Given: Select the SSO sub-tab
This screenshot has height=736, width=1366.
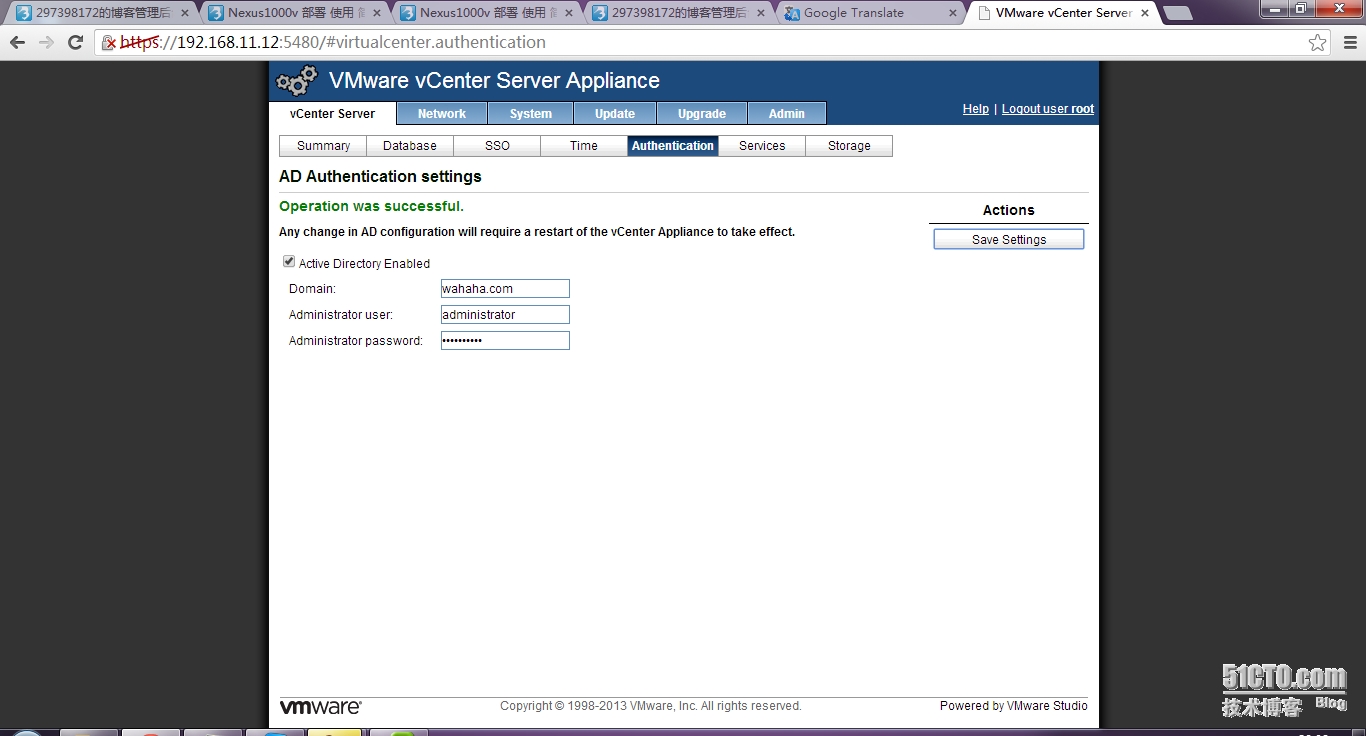Looking at the screenshot, I should (x=497, y=146).
